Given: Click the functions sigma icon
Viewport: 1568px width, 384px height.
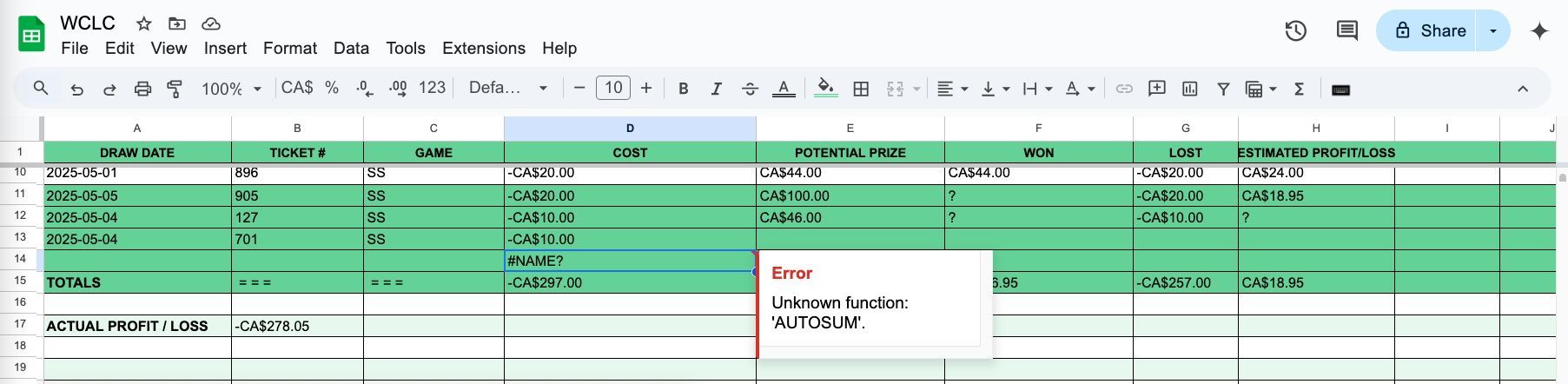Looking at the screenshot, I should (x=1300, y=89).
